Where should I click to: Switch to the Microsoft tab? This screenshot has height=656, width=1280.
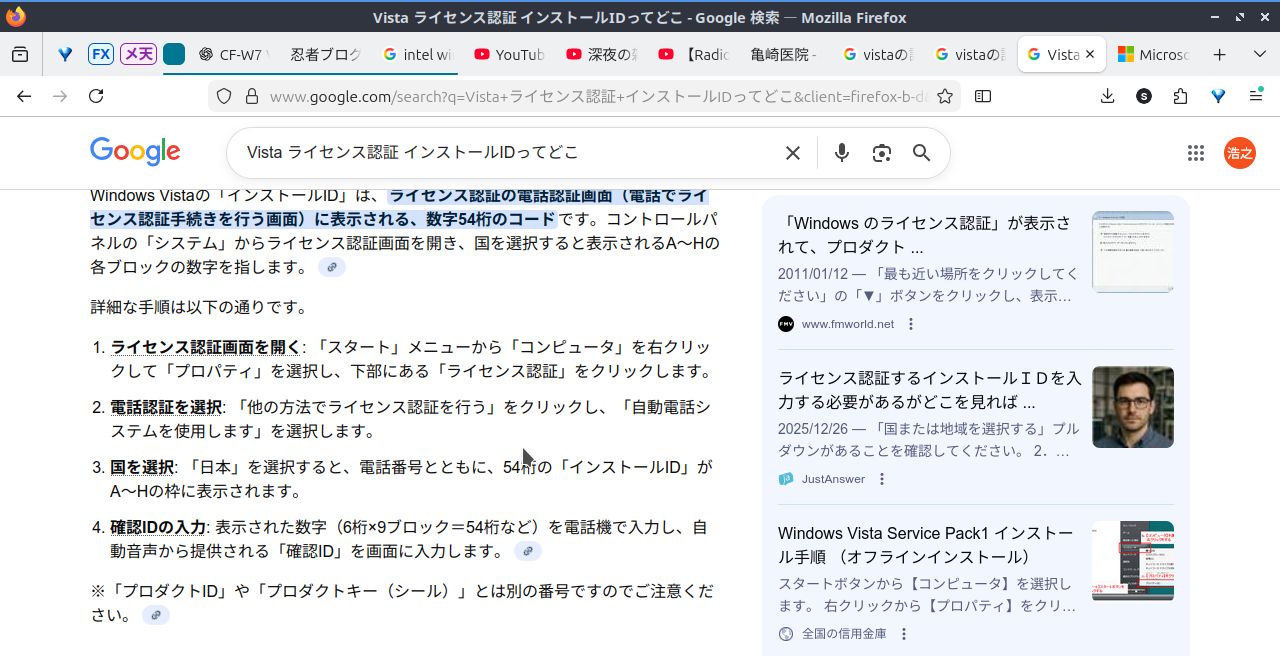click(1152, 55)
